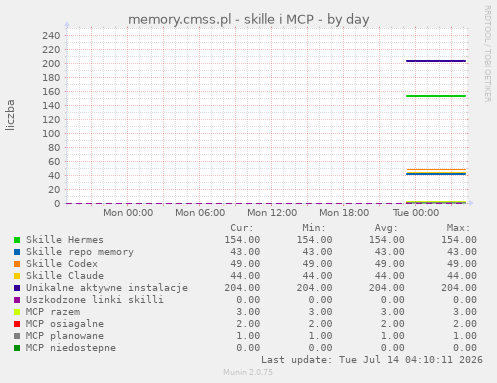
Task: Click the 'liczba' y-axis title
Action: (10, 115)
